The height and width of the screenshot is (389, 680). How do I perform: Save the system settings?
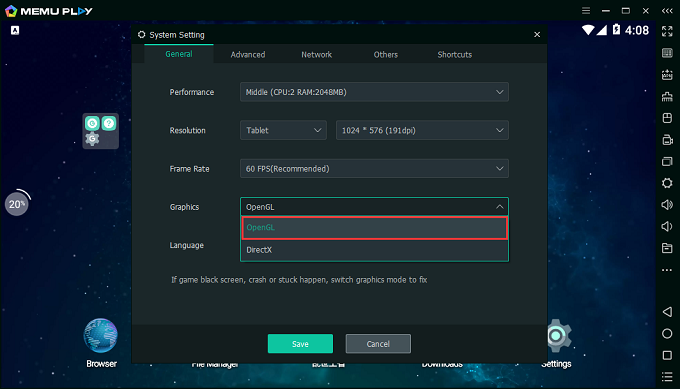click(x=300, y=343)
